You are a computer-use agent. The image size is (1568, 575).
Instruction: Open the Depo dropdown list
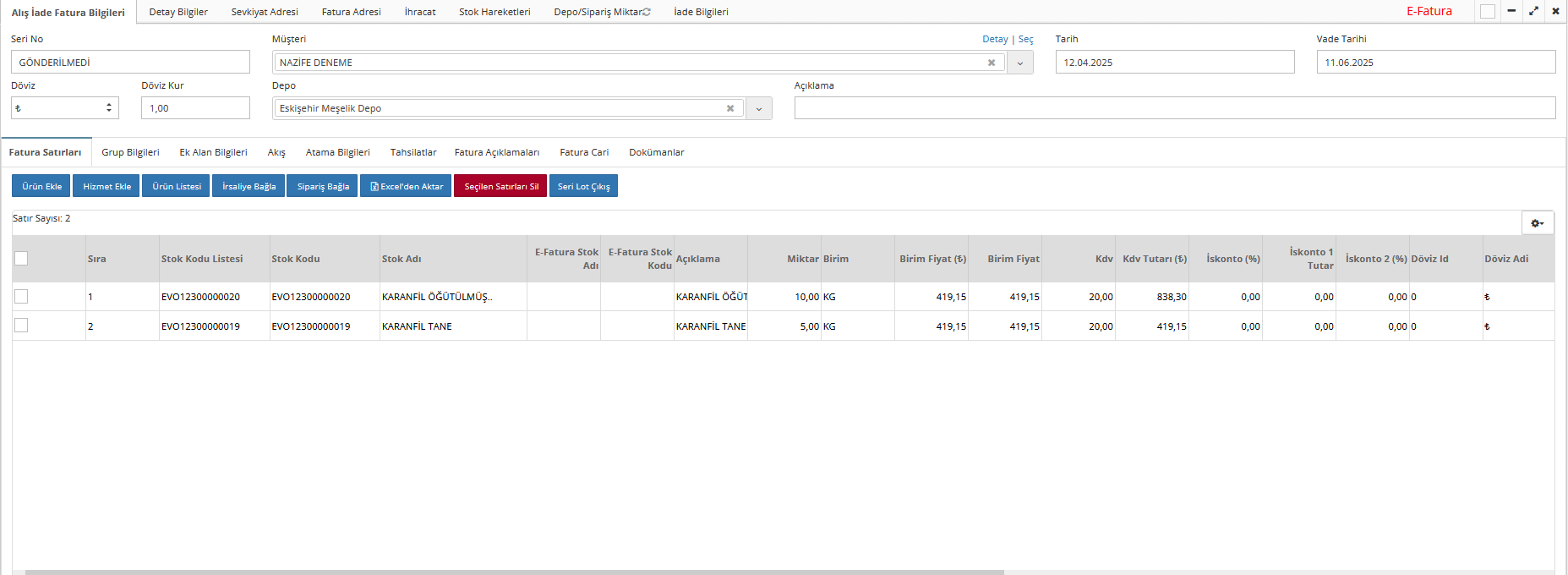(759, 108)
